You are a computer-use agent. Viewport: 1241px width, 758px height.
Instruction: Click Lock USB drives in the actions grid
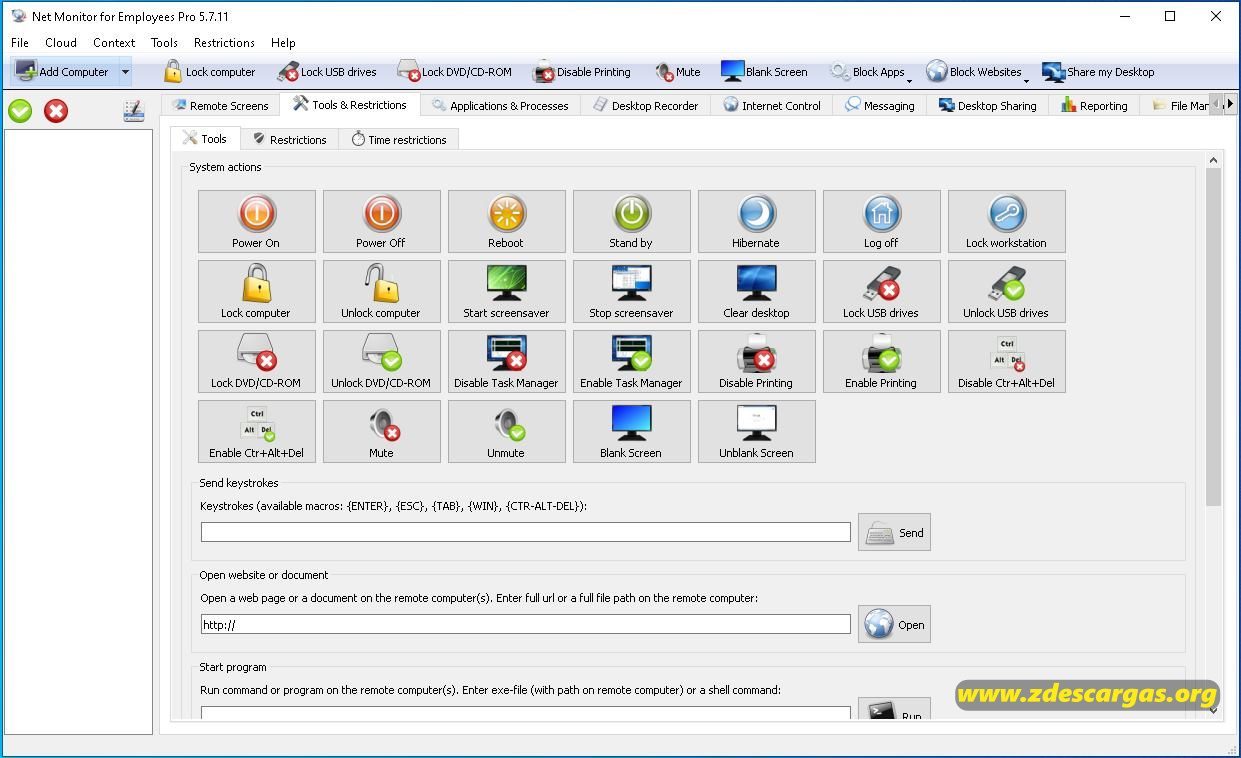tap(881, 291)
